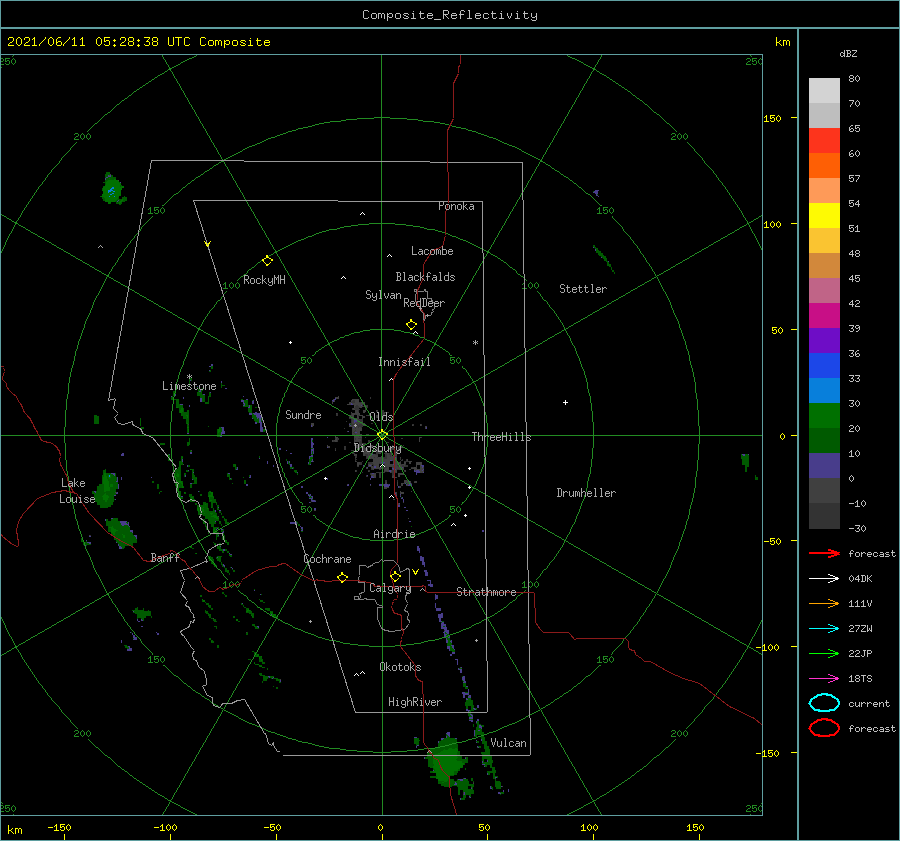Click the red forecast arrow legend icon
This screenshot has width=900, height=841.
(824, 553)
